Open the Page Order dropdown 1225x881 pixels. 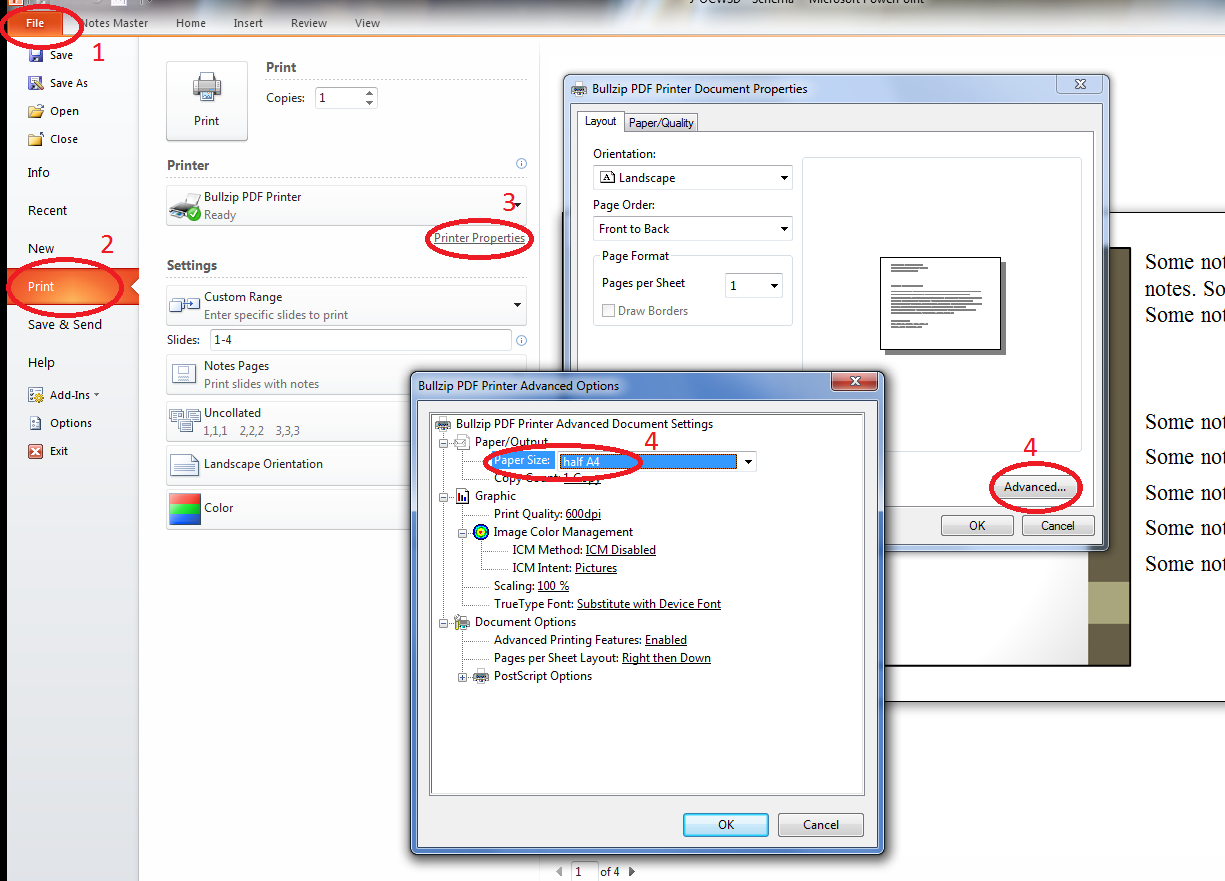pyautogui.click(x=693, y=229)
